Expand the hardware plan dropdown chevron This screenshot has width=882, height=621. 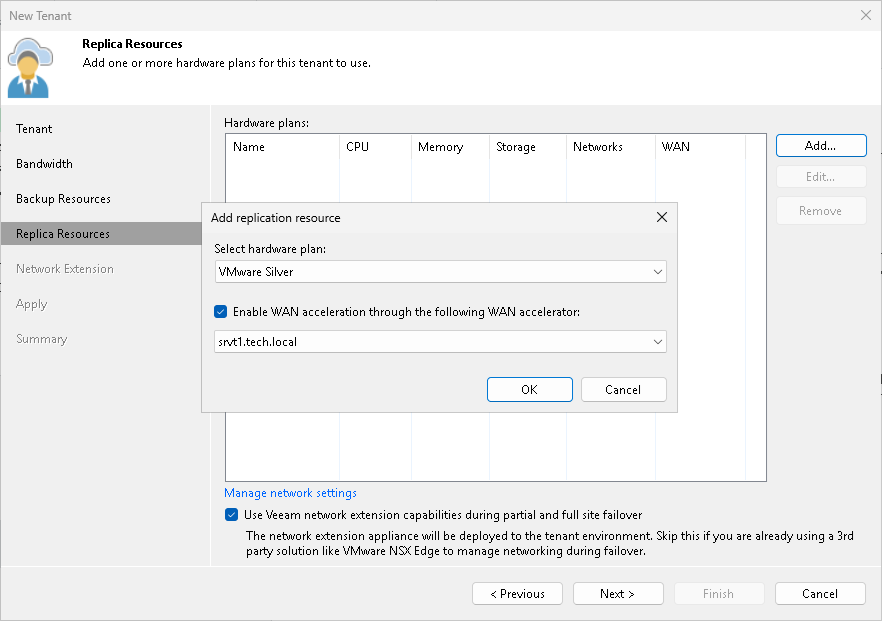[658, 271]
